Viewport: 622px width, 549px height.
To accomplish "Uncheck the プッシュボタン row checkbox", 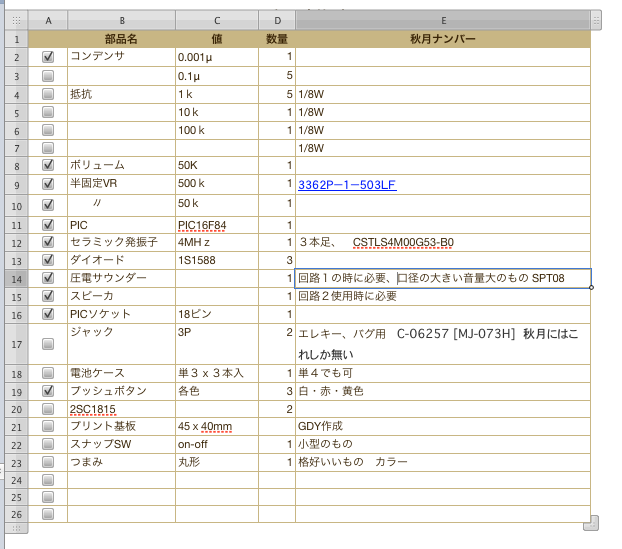I will pos(48,391).
